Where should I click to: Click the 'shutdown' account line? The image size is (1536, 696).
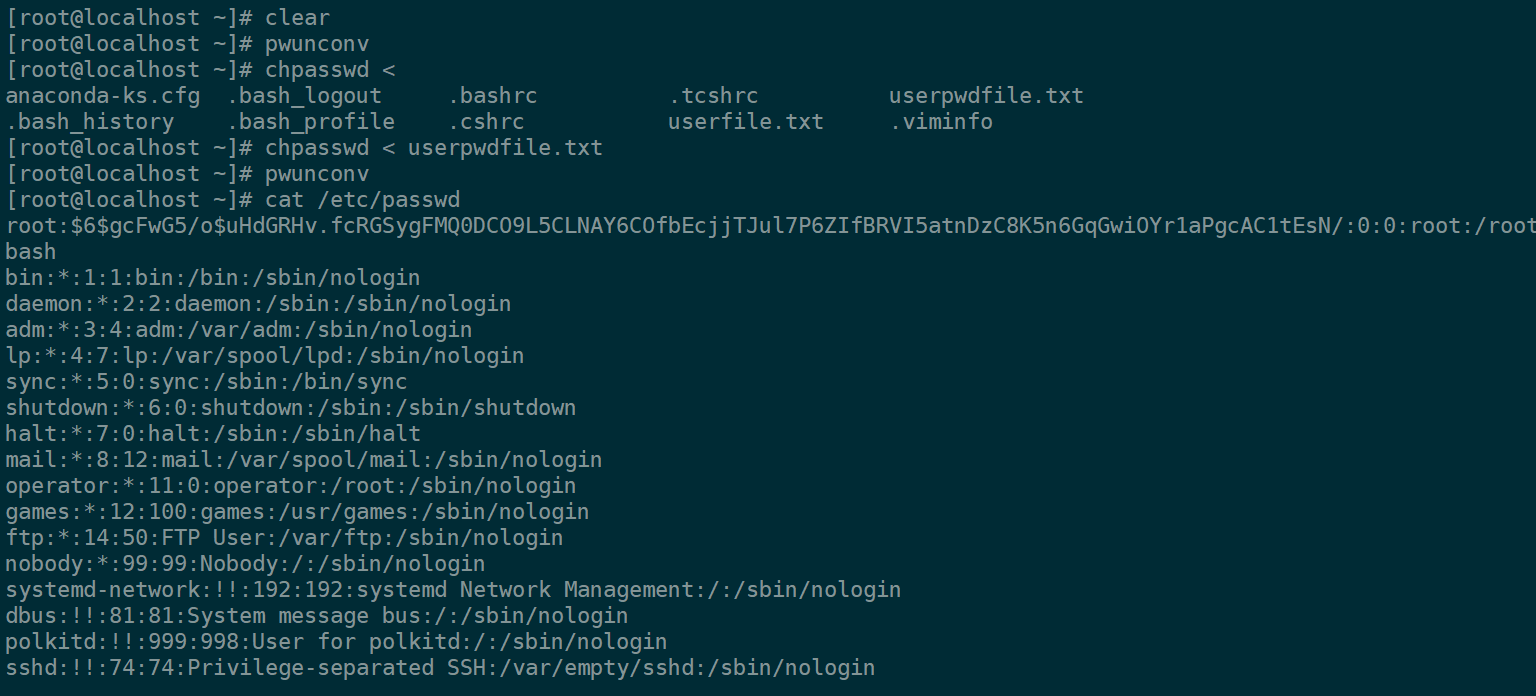click(290, 408)
